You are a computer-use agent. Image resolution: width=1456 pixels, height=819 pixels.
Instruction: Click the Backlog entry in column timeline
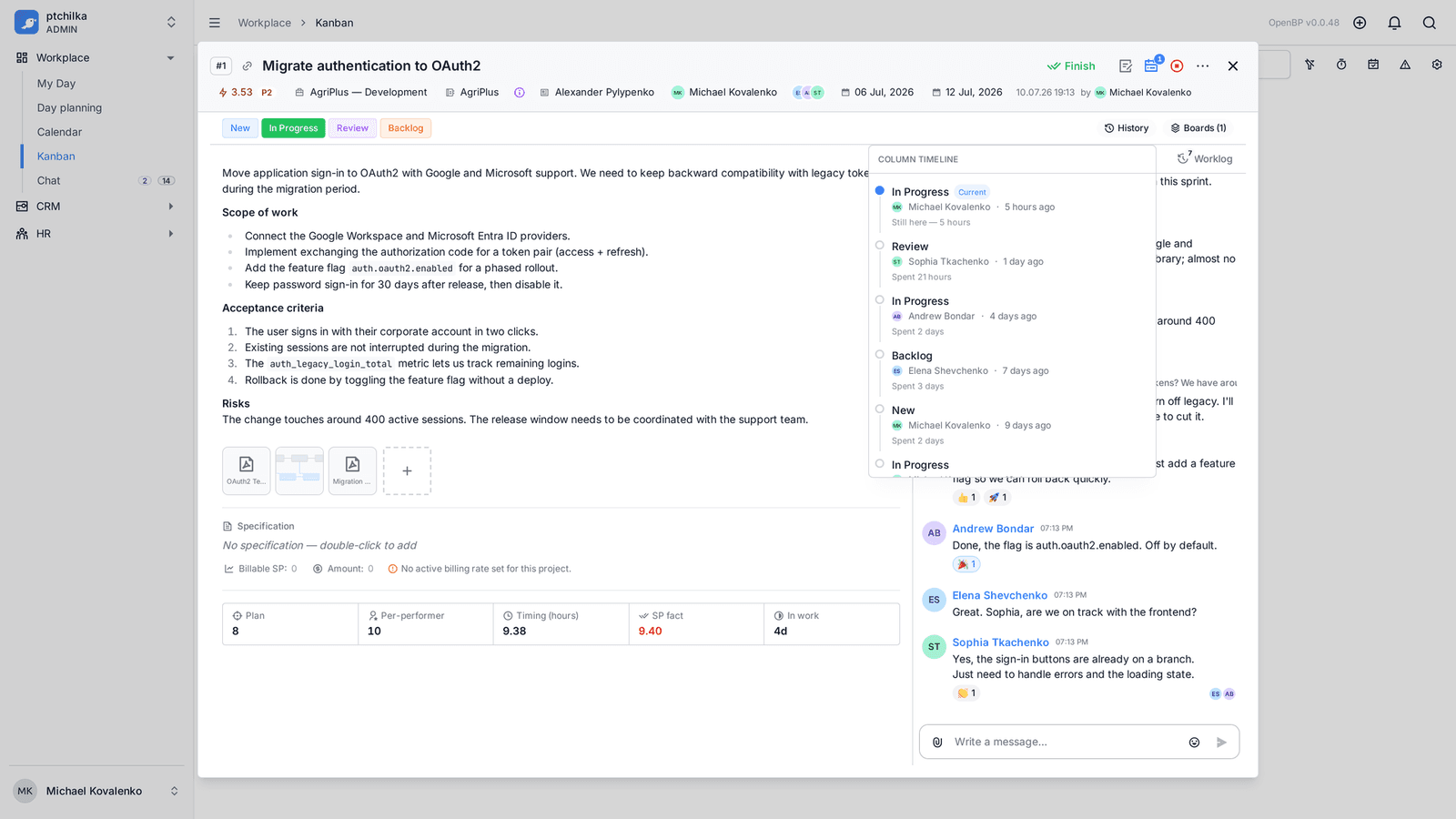click(x=912, y=356)
